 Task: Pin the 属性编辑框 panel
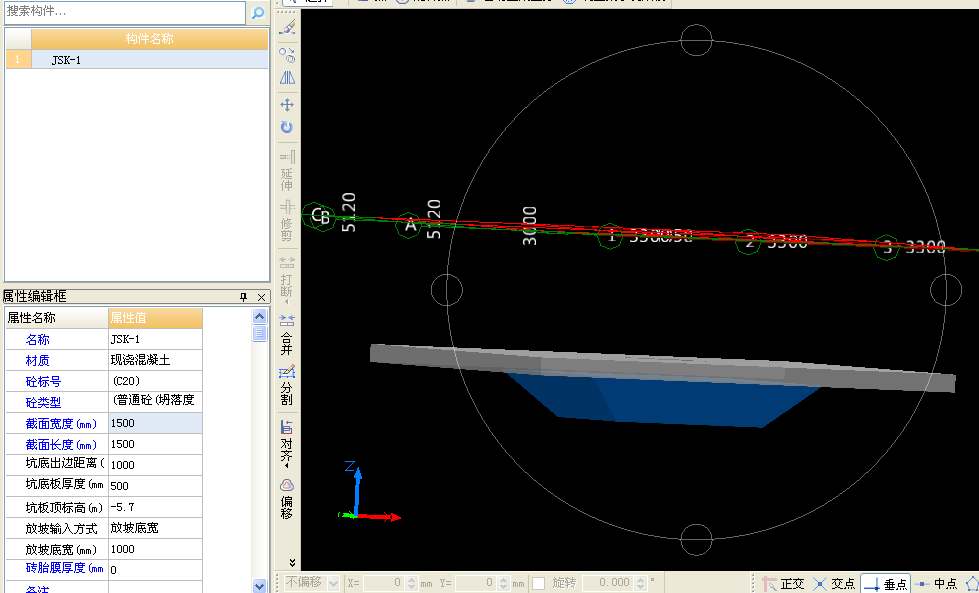(x=244, y=297)
